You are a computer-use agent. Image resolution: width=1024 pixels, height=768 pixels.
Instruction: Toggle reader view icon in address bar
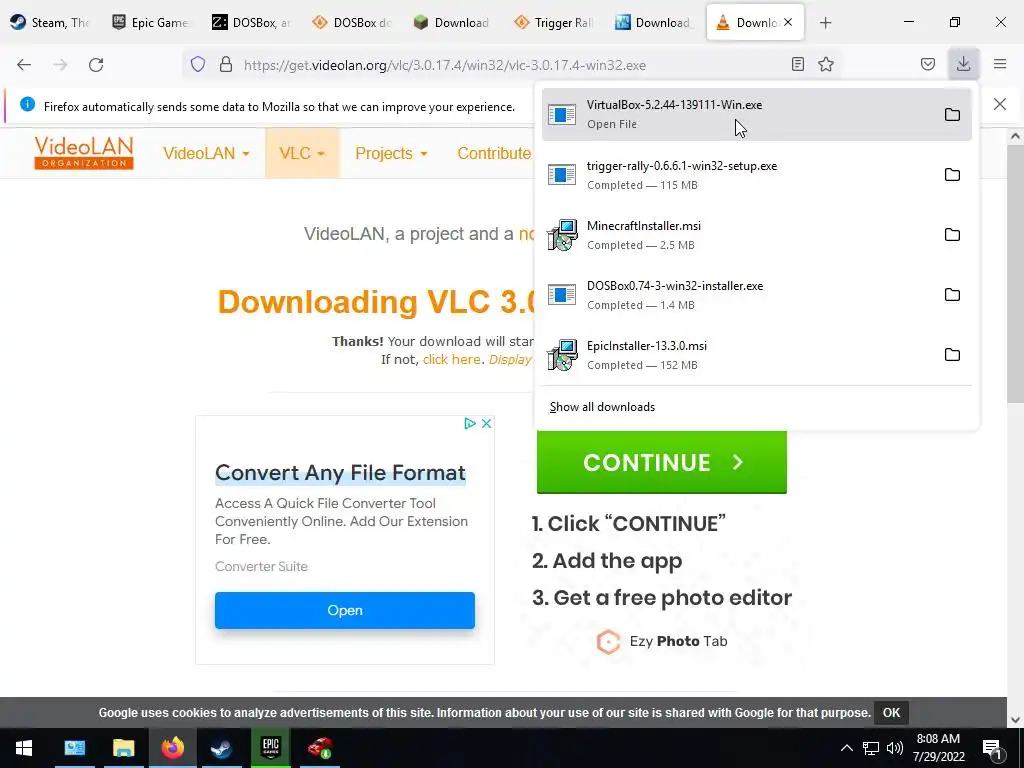(x=797, y=64)
